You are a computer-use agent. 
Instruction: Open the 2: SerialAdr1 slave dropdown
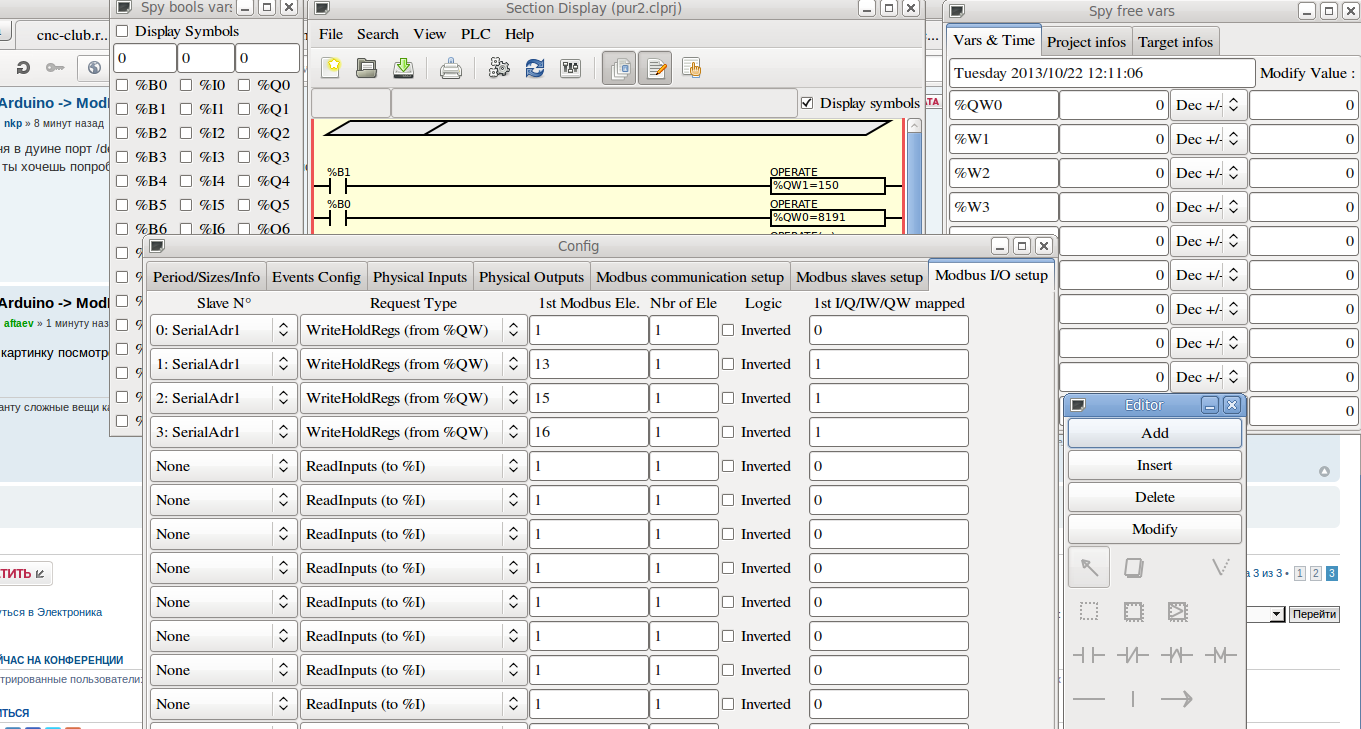224,398
